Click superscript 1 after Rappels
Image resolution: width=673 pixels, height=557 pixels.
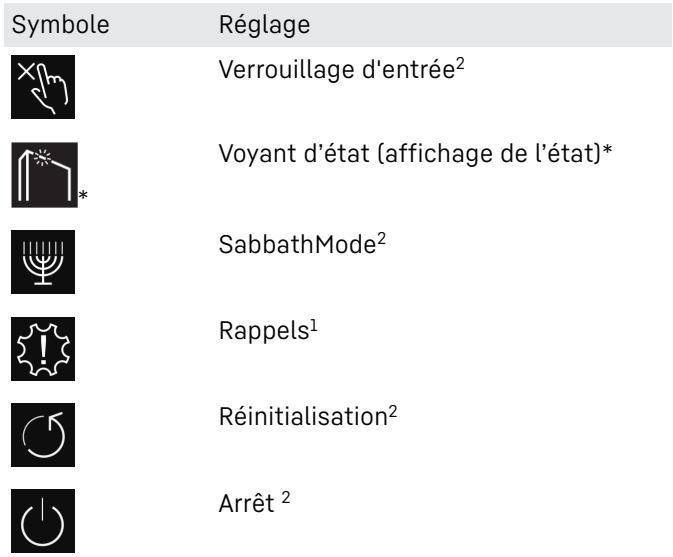[x=314, y=326]
